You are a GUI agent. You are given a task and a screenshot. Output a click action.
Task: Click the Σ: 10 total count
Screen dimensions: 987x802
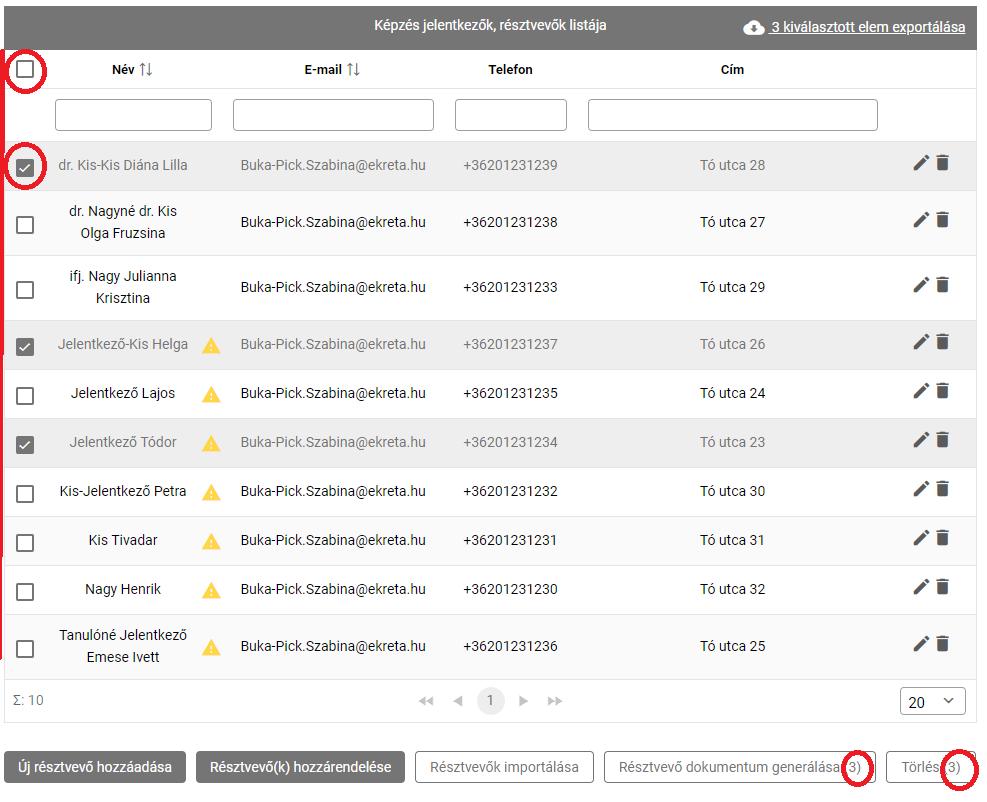pos(28,700)
